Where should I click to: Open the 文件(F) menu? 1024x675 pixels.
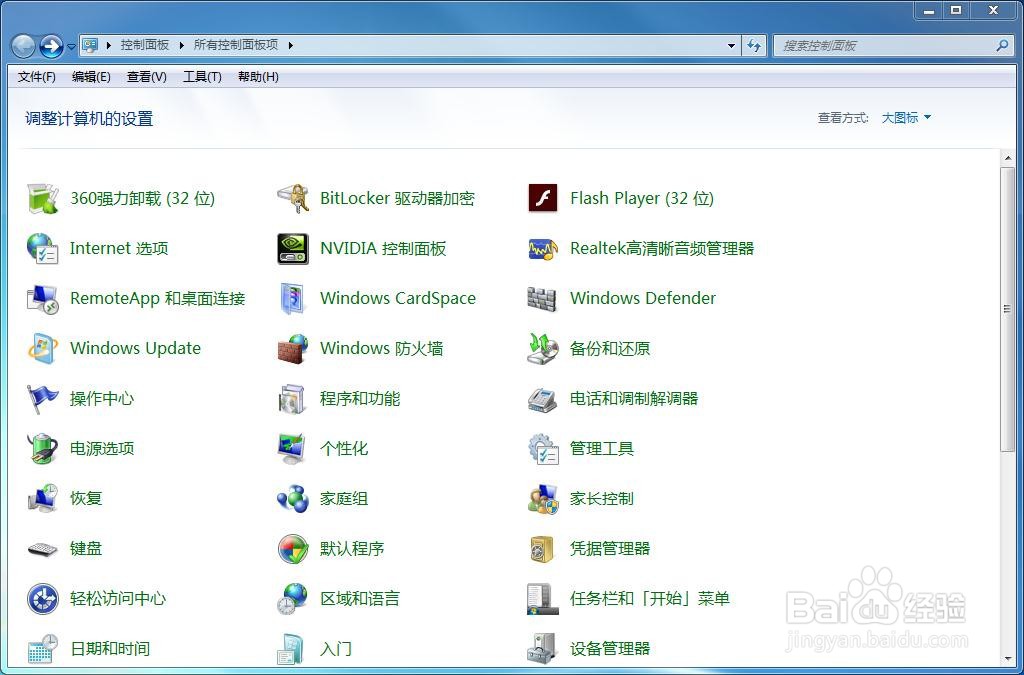(37, 77)
